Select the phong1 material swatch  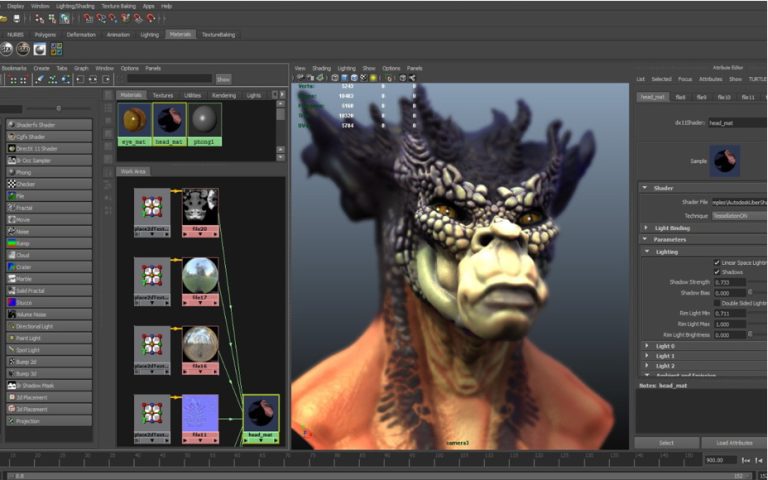205,124
